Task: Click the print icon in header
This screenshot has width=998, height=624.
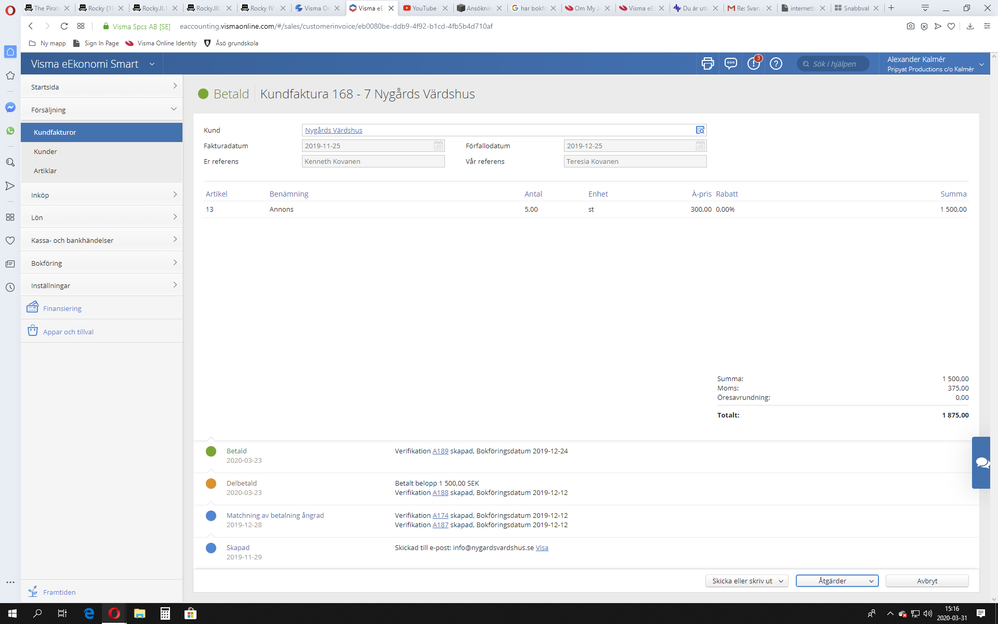Action: [707, 64]
